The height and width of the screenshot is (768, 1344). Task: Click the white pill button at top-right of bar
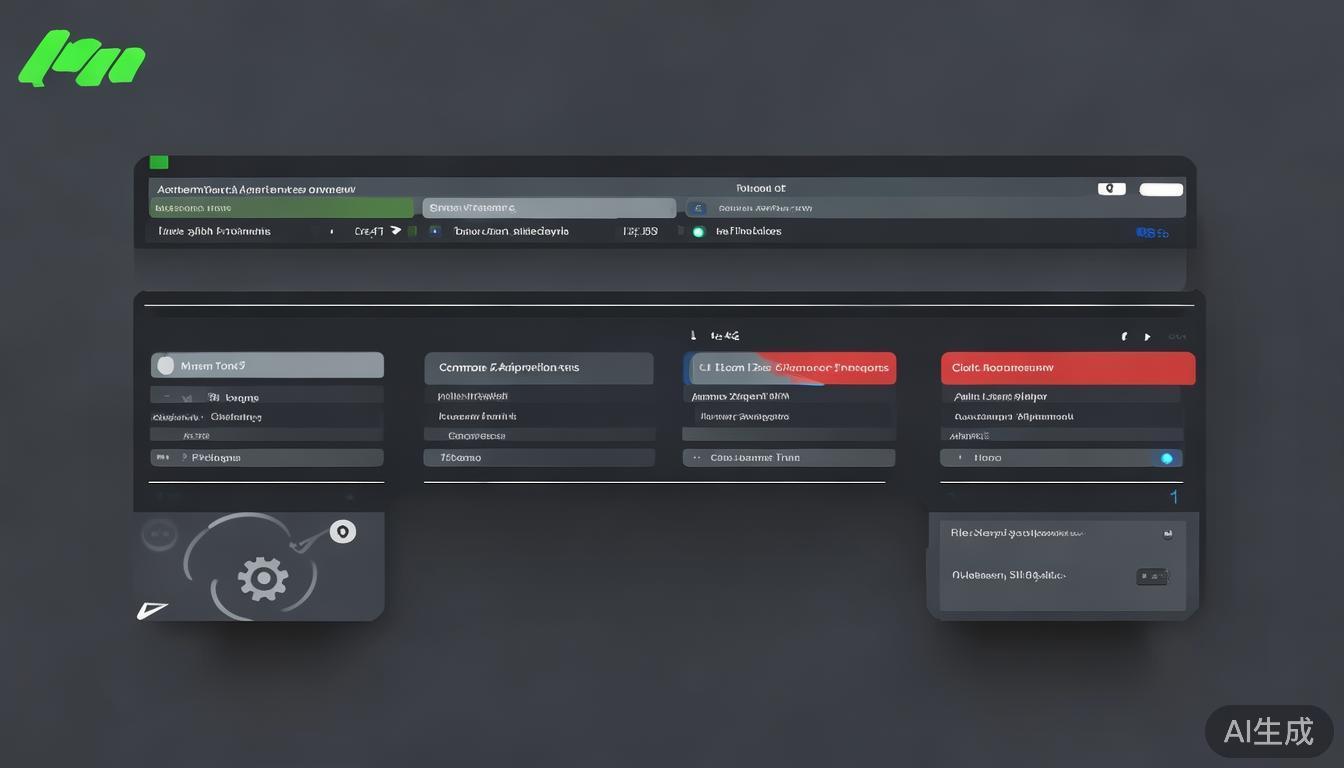point(1161,189)
